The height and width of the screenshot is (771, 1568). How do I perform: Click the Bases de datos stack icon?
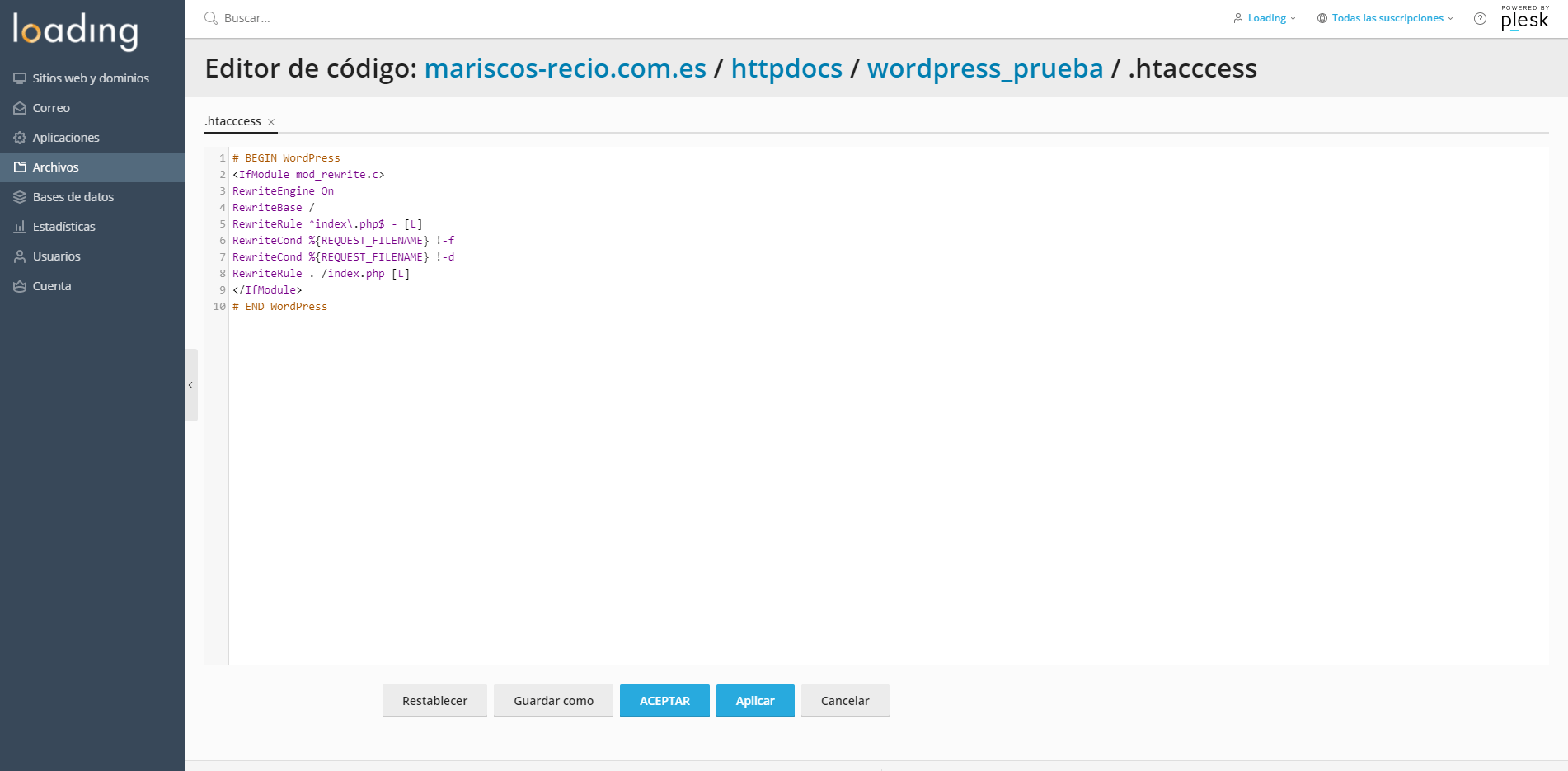pyautogui.click(x=20, y=197)
